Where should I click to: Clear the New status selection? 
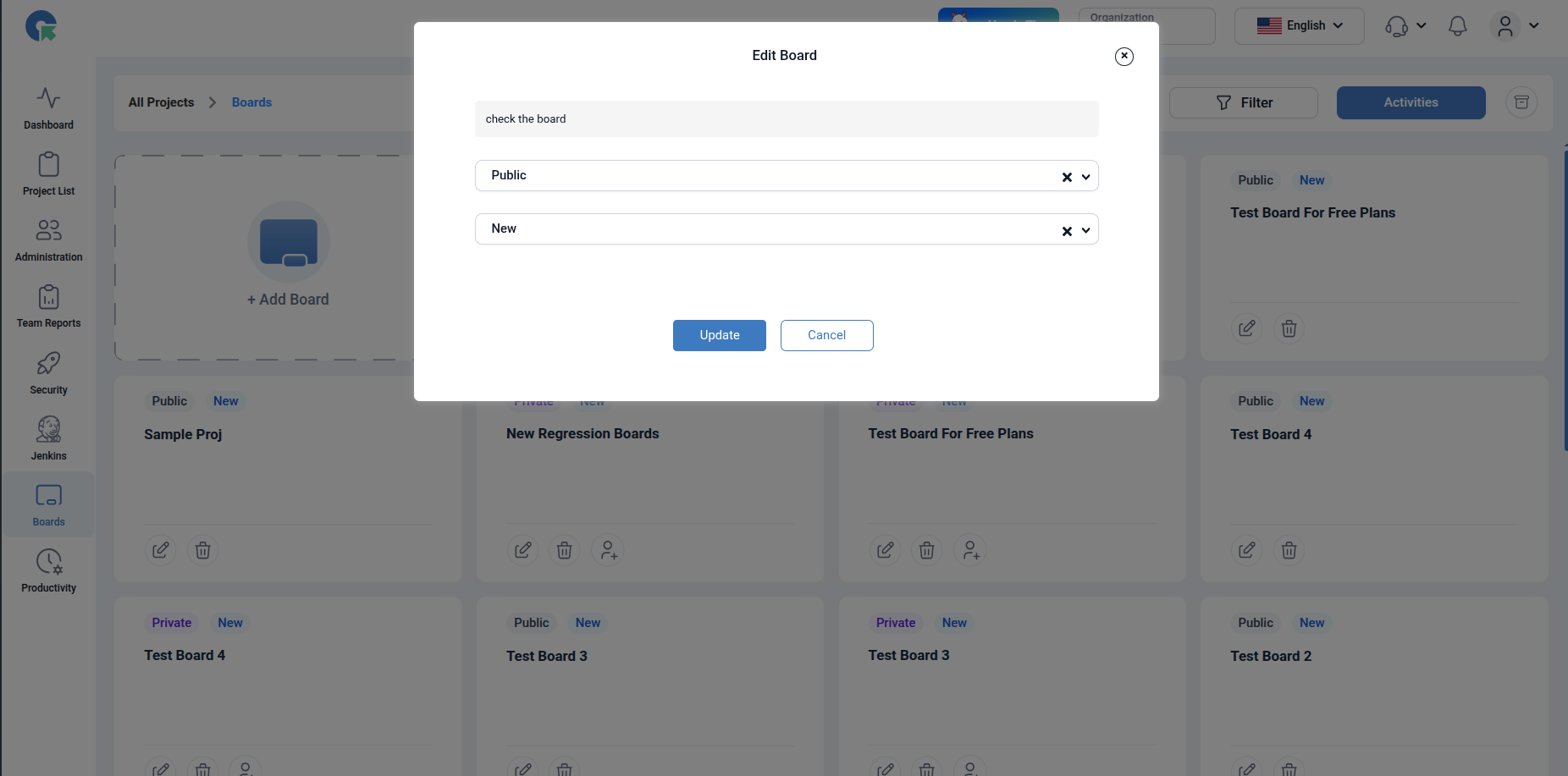pos(1067,231)
